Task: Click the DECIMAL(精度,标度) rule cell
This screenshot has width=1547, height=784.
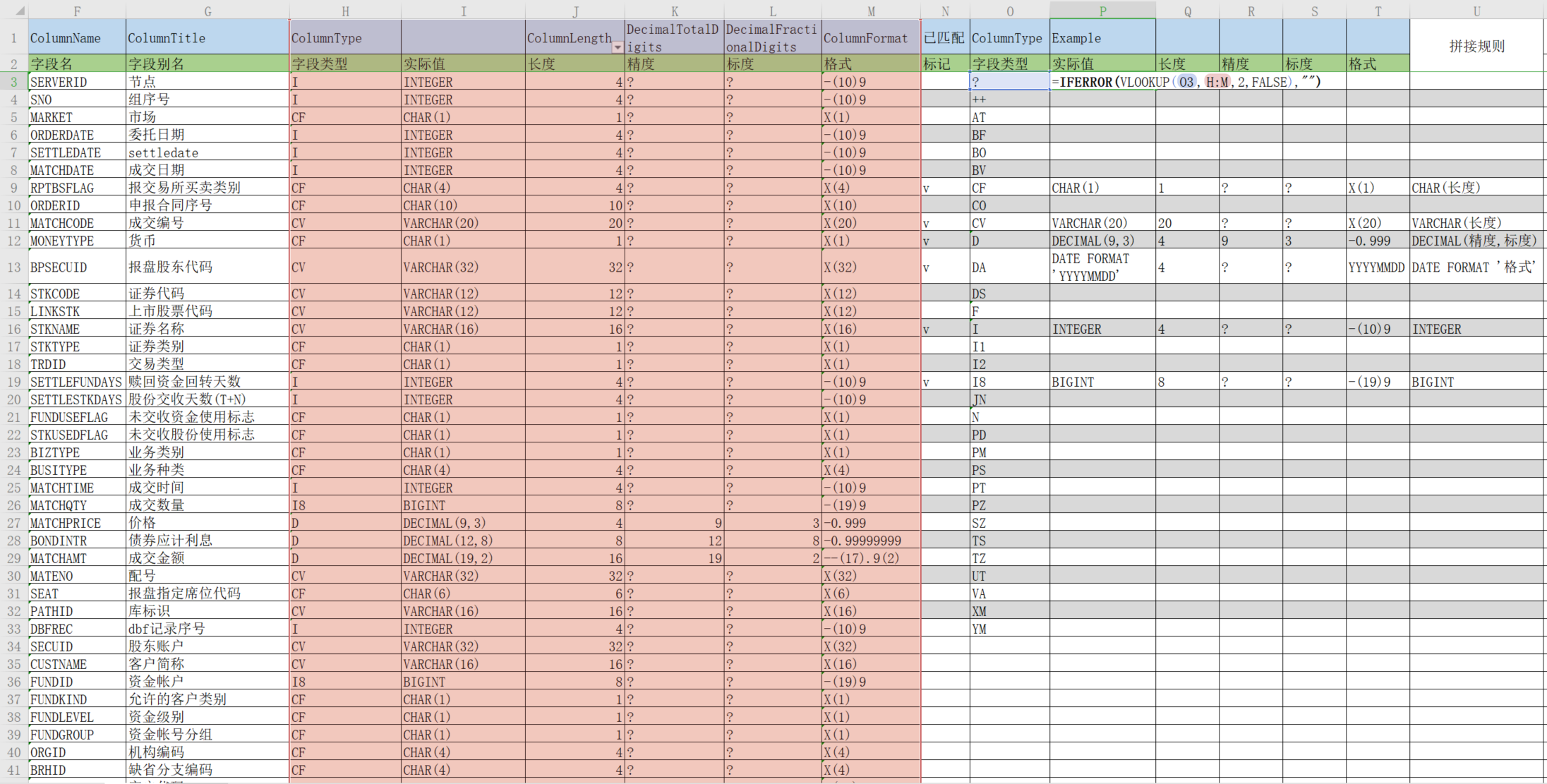Action: coord(1476,241)
